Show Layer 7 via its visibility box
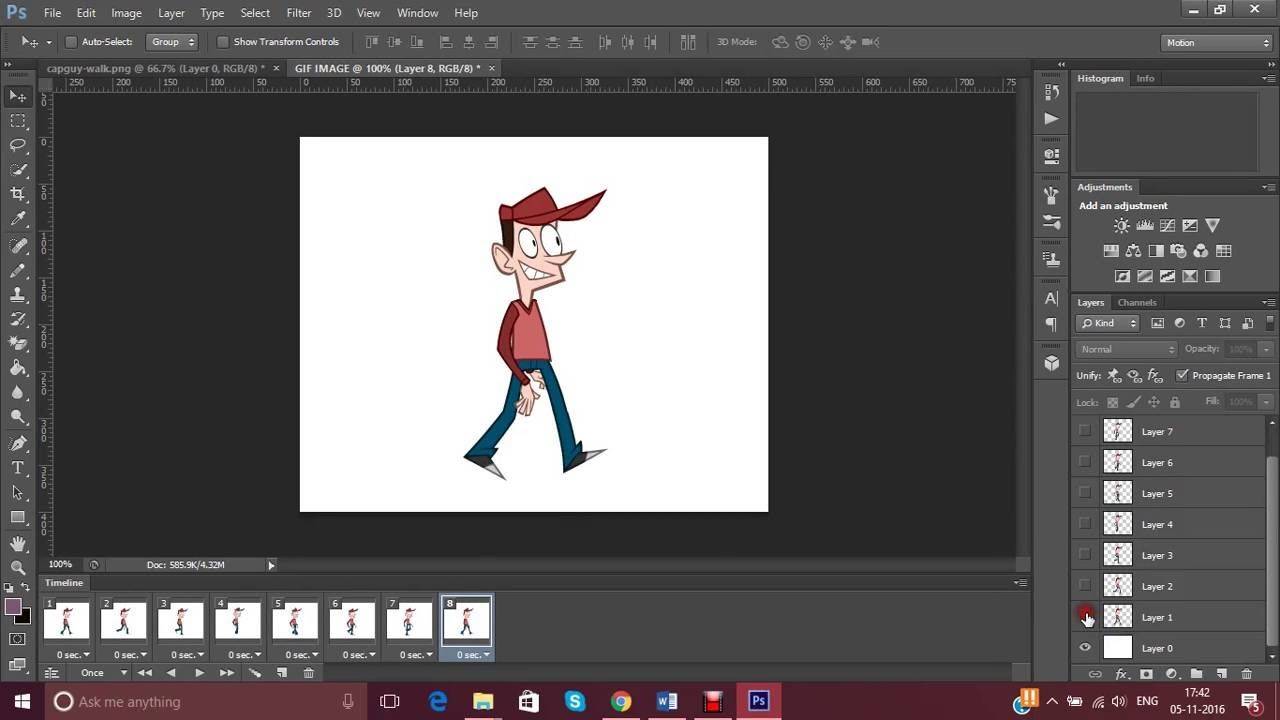The height and width of the screenshot is (720, 1280). (x=1085, y=431)
